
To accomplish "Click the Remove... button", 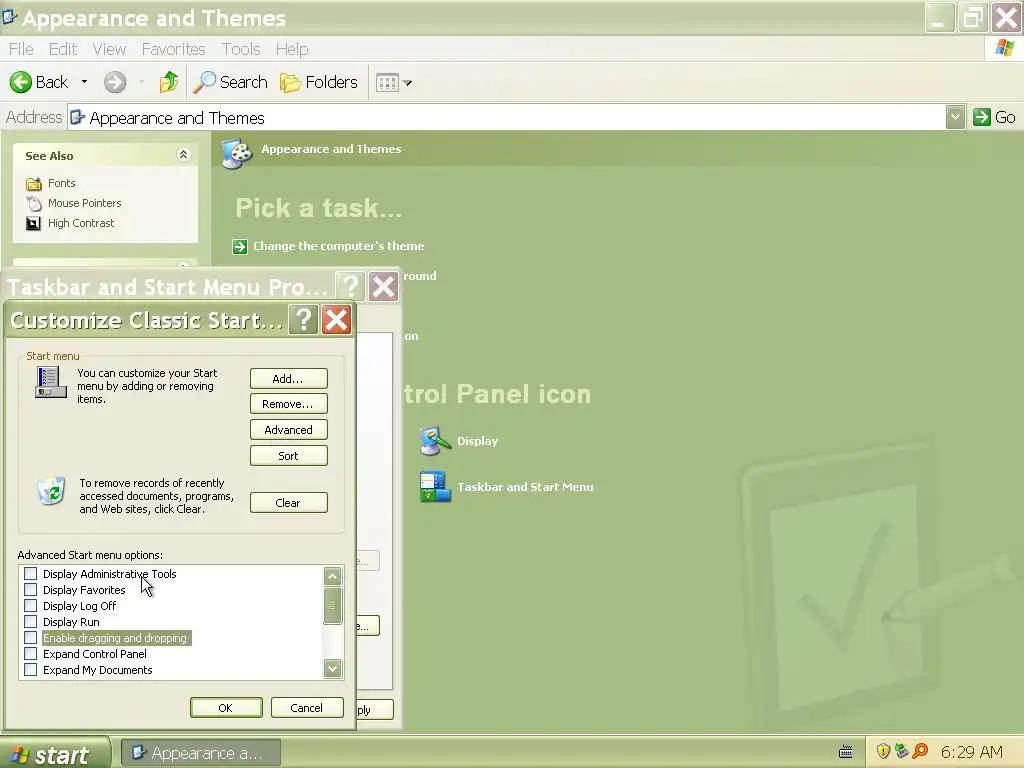I will [289, 404].
